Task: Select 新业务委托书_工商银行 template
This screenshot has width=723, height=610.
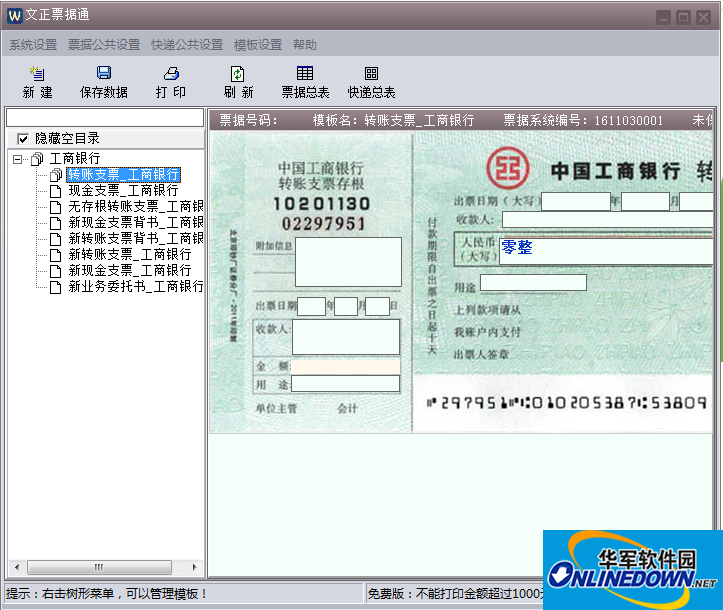Action: click(136, 287)
